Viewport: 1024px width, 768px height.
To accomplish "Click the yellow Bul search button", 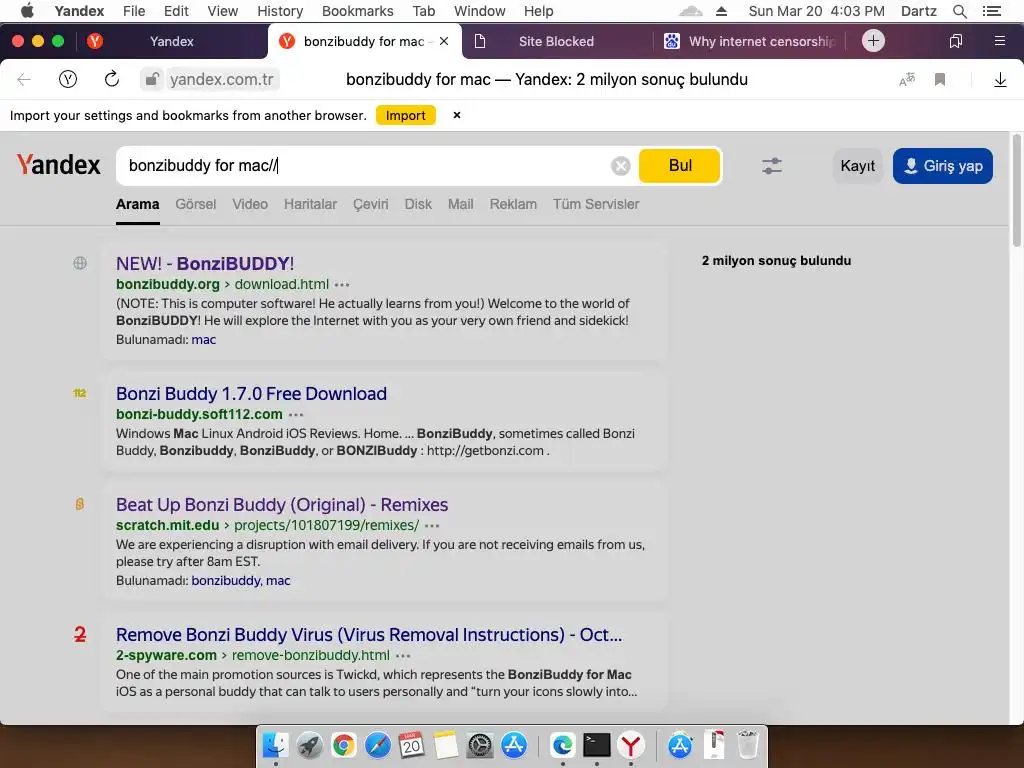I will [x=679, y=166].
